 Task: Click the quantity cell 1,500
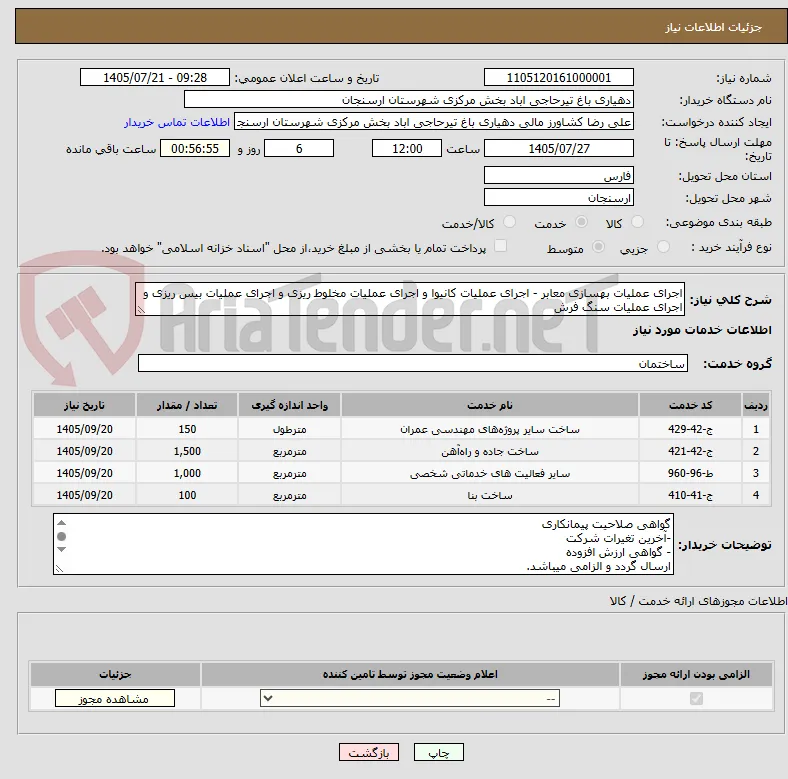pyautogui.click(x=187, y=451)
